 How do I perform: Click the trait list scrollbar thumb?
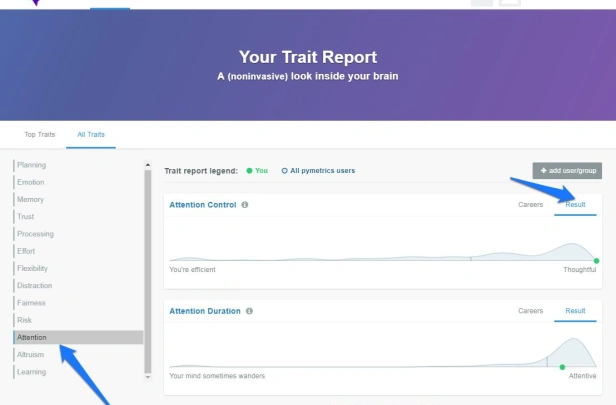(x=148, y=271)
